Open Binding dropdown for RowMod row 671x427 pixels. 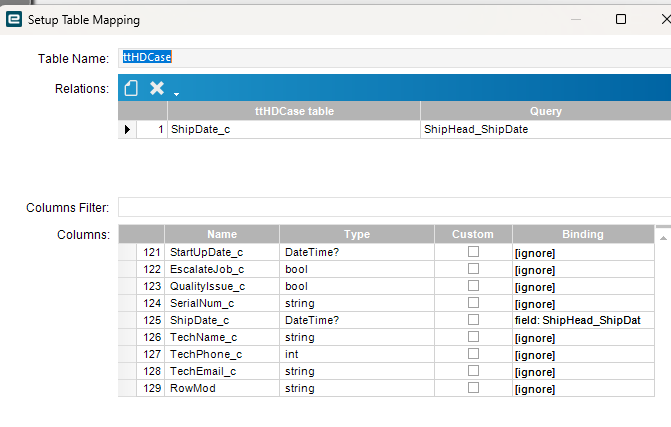[x=583, y=388]
